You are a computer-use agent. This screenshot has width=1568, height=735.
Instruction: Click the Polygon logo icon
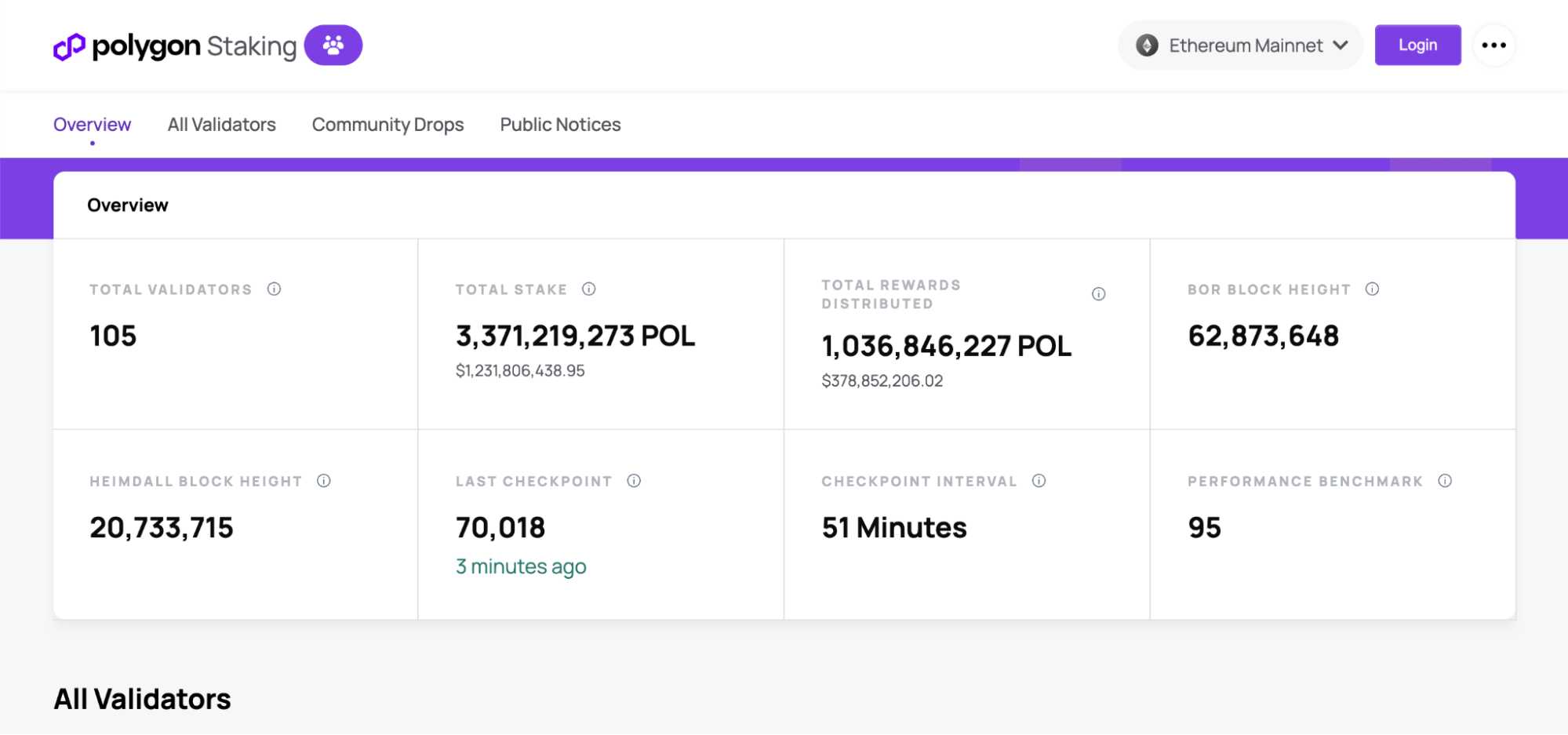[x=67, y=45]
